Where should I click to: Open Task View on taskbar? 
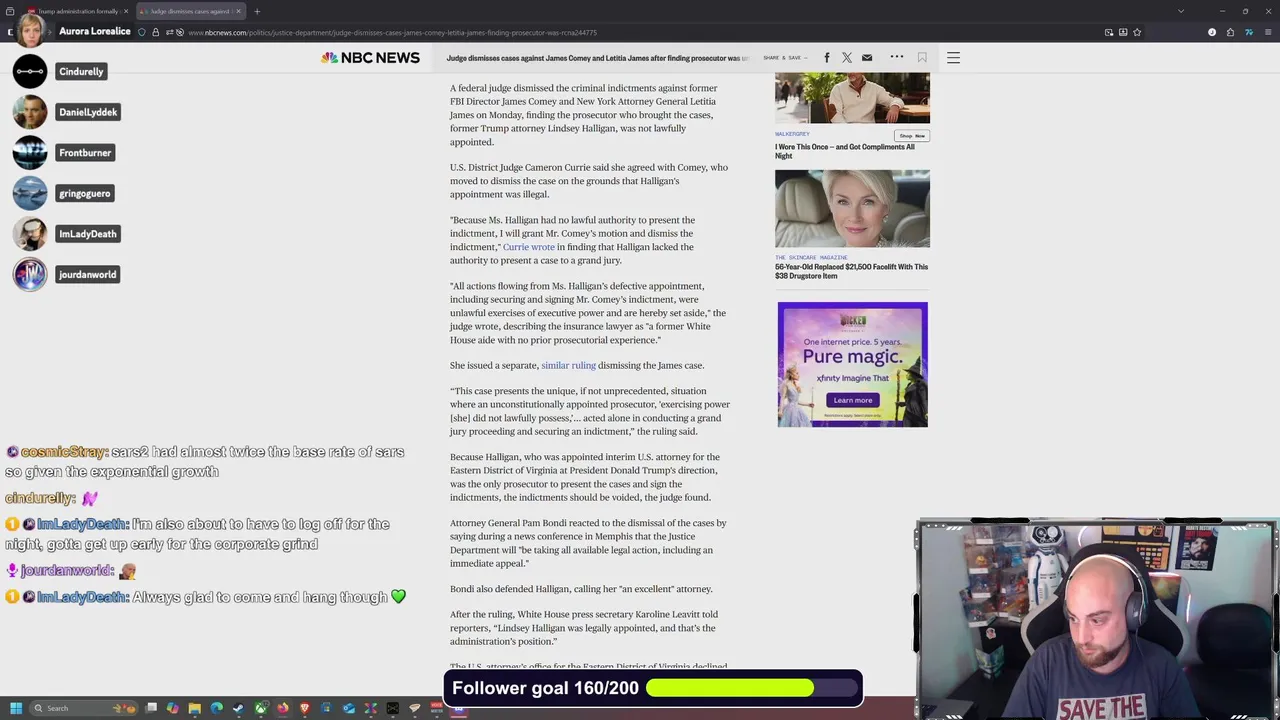[x=151, y=708]
